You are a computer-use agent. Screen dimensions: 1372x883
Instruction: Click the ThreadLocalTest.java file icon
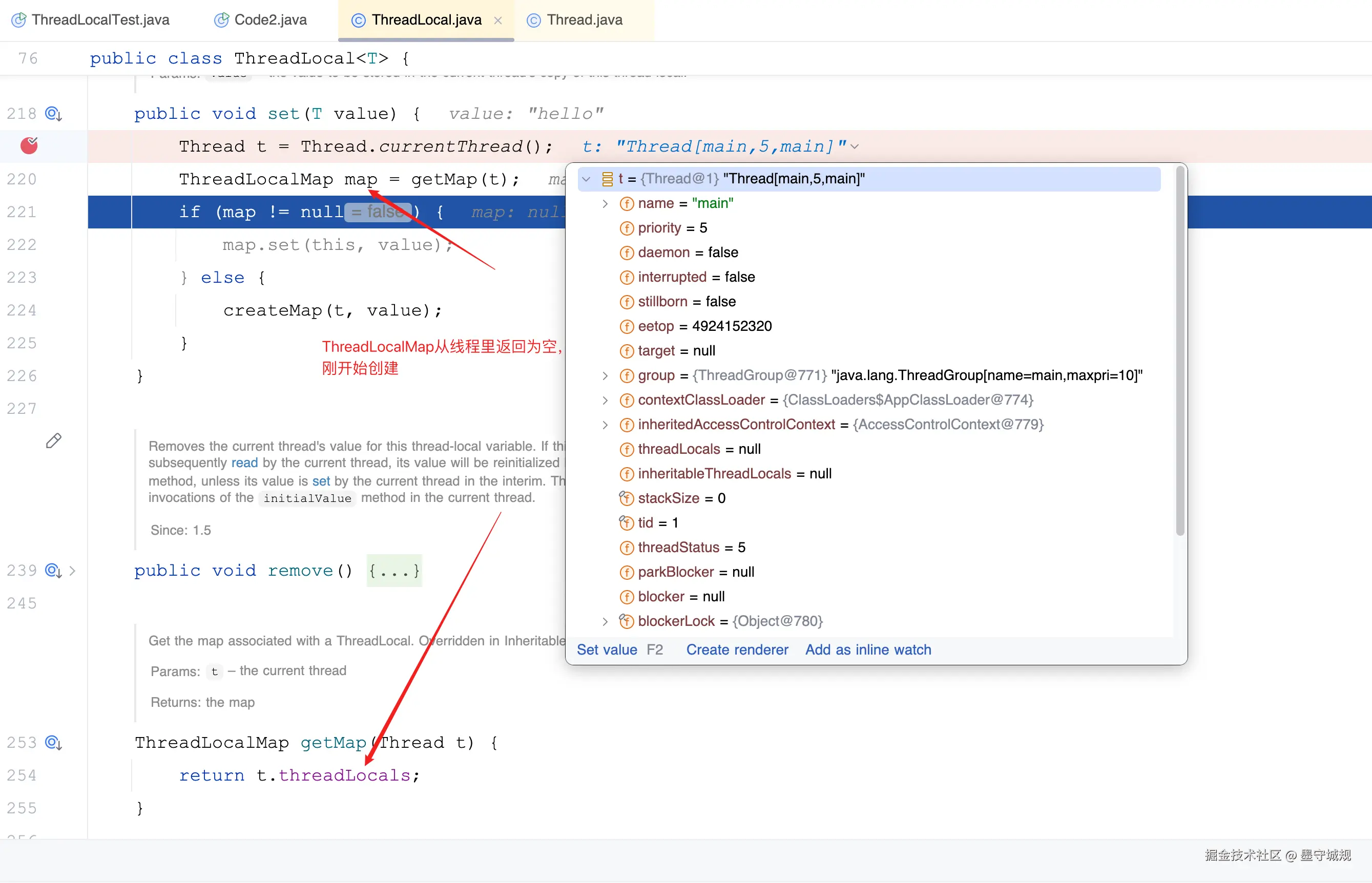pyautogui.click(x=19, y=20)
